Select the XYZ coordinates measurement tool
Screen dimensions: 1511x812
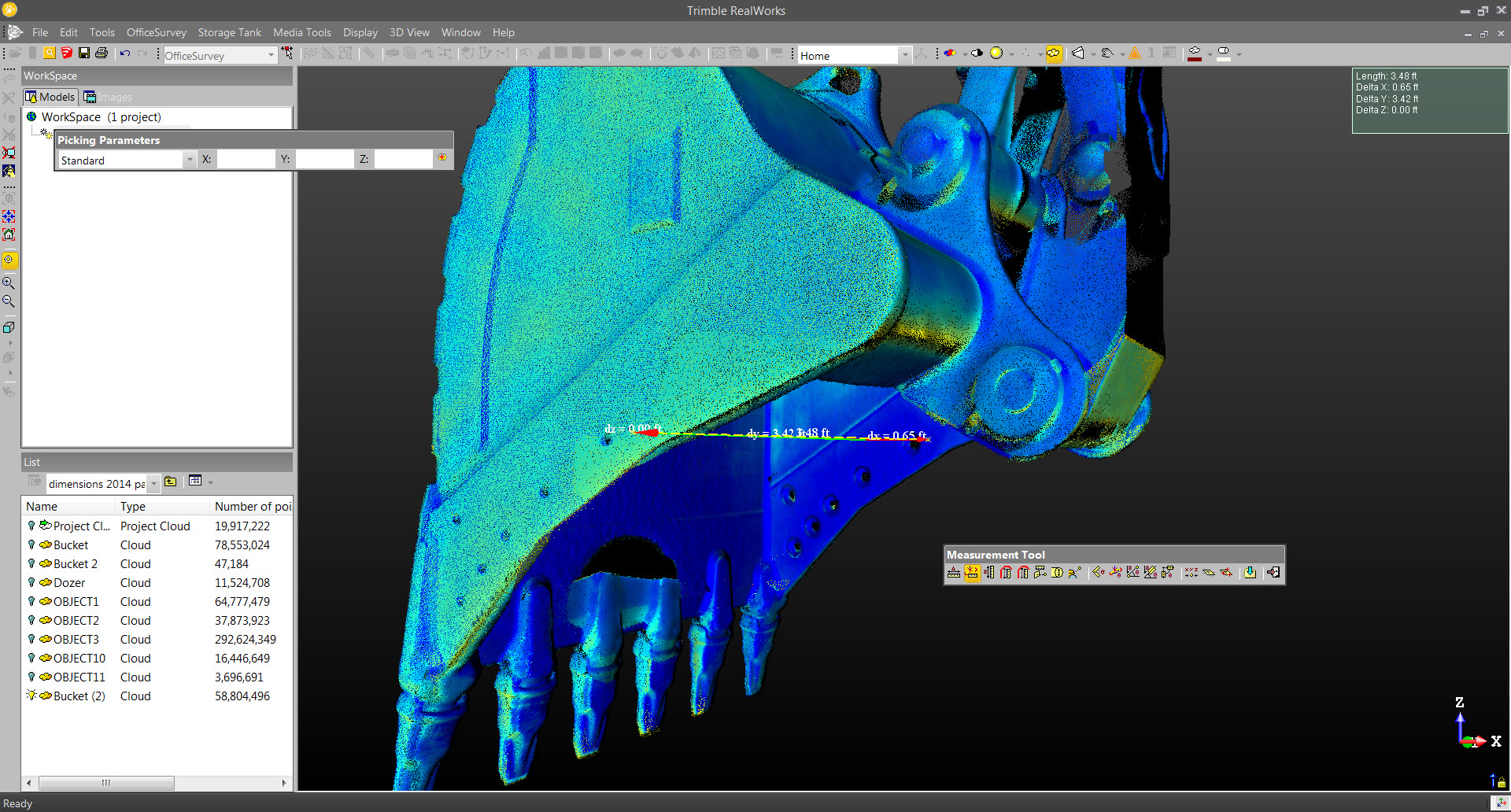click(1191, 572)
